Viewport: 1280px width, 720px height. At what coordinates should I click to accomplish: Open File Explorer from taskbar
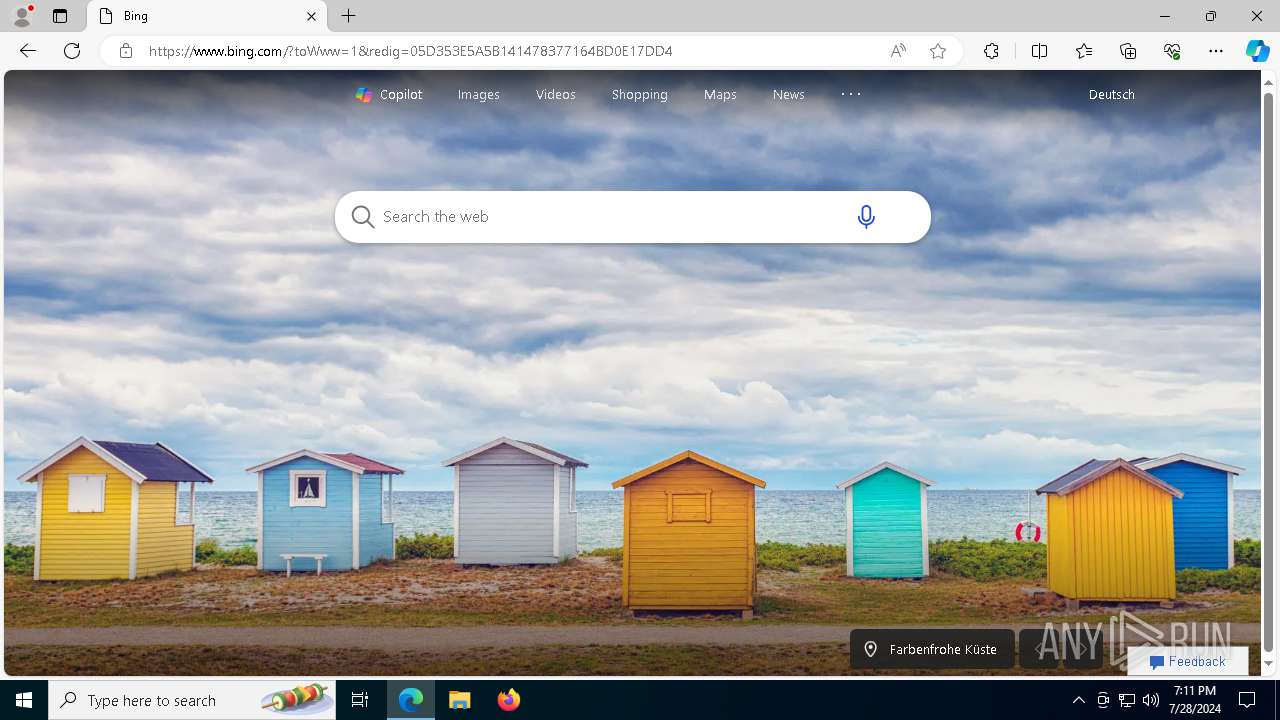point(460,700)
